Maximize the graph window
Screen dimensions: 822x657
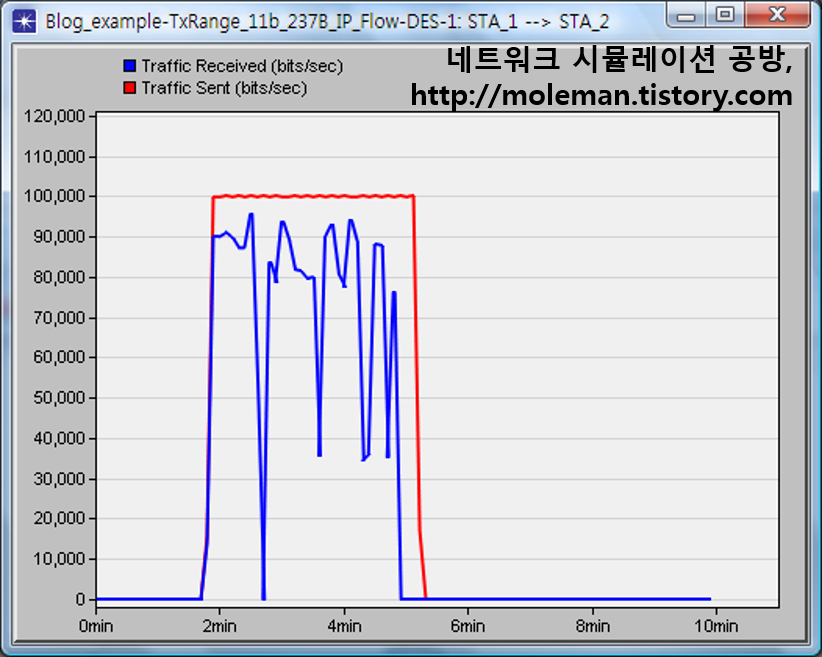click(725, 15)
